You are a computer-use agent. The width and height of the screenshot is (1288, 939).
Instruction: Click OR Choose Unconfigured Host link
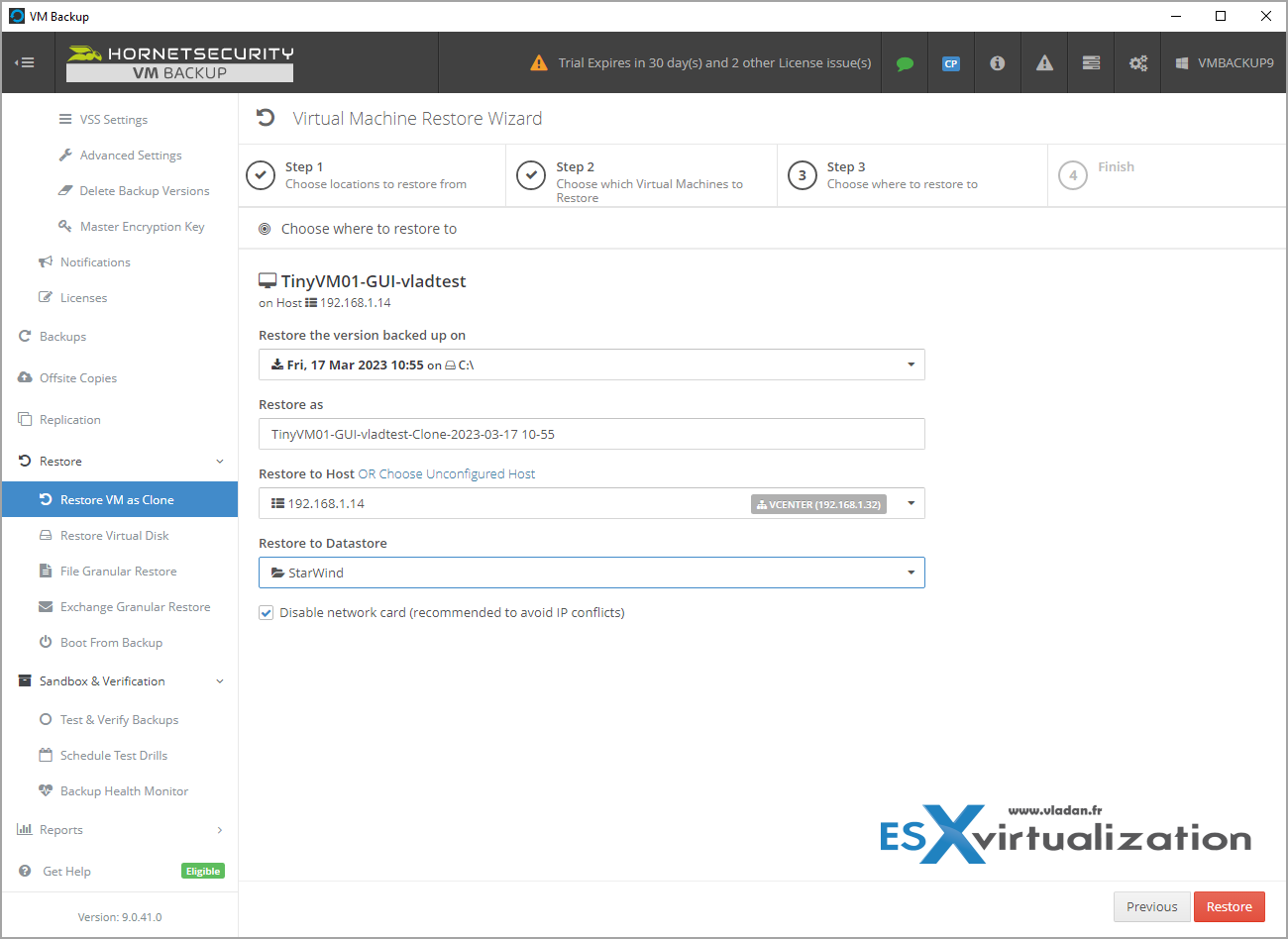pos(447,474)
